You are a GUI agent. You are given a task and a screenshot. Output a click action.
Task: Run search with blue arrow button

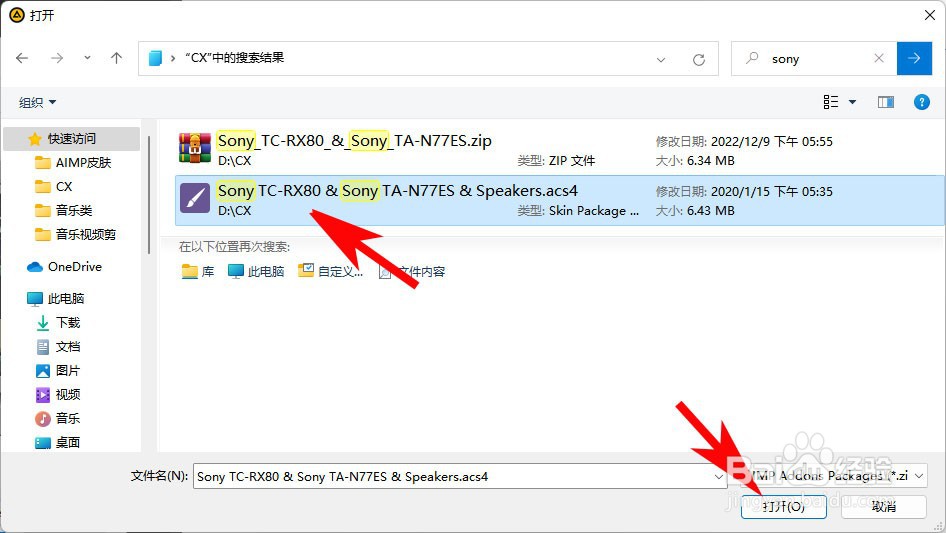pos(914,58)
